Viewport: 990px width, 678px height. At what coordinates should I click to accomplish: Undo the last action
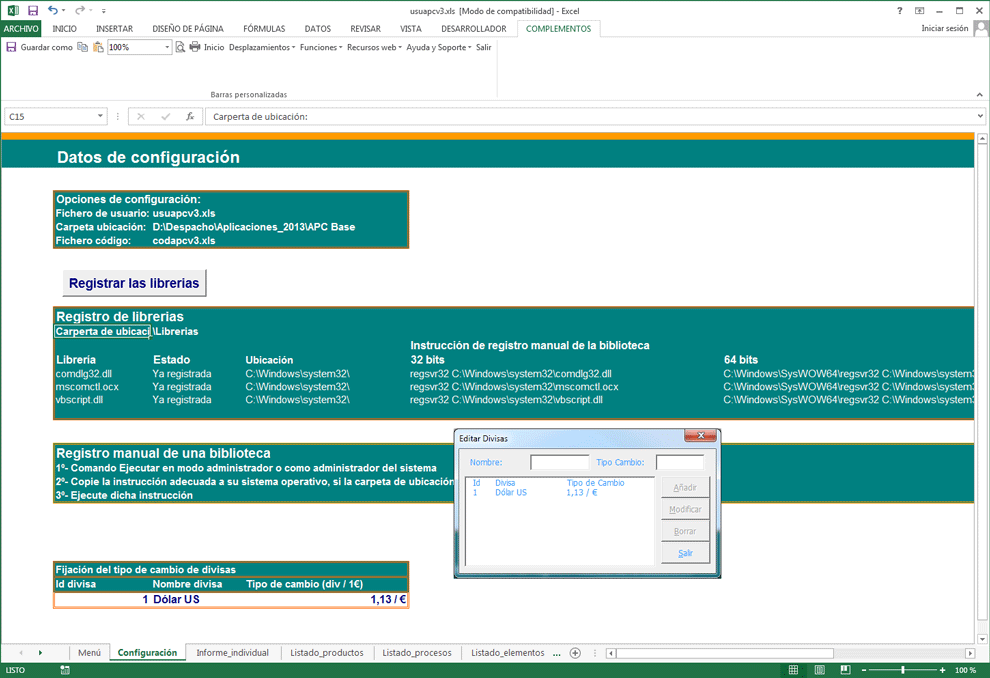click(53, 11)
